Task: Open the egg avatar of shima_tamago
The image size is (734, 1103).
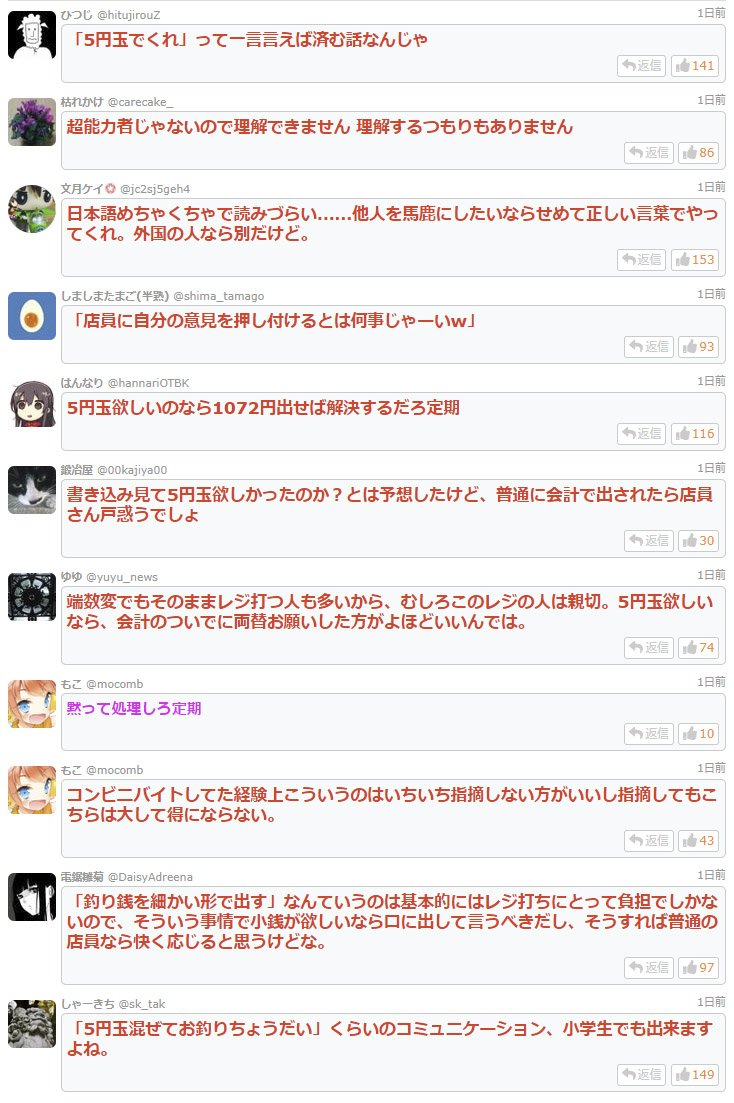Action: point(32,316)
